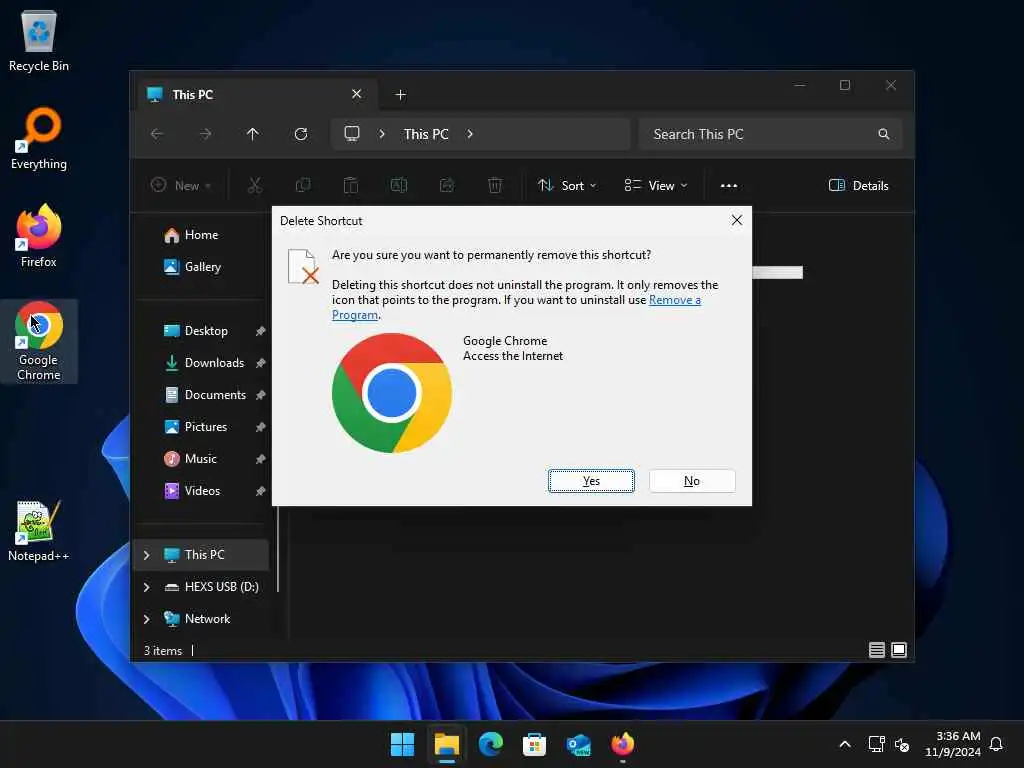Switch to details list view icon
The image size is (1024, 768).
point(876,650)
